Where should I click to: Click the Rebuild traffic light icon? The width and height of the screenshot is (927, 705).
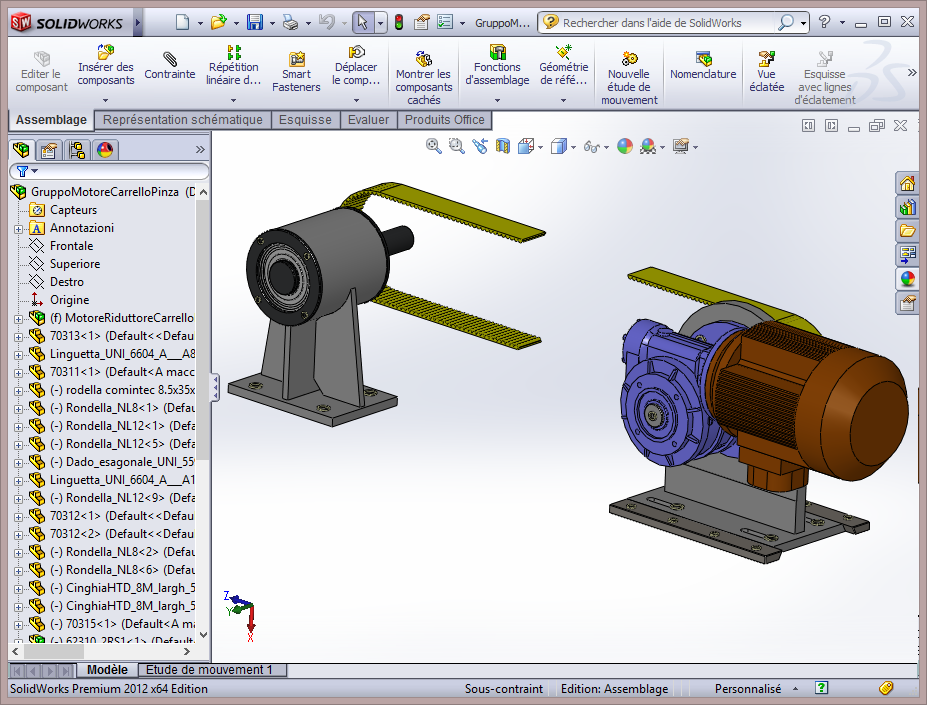[398, 22]
